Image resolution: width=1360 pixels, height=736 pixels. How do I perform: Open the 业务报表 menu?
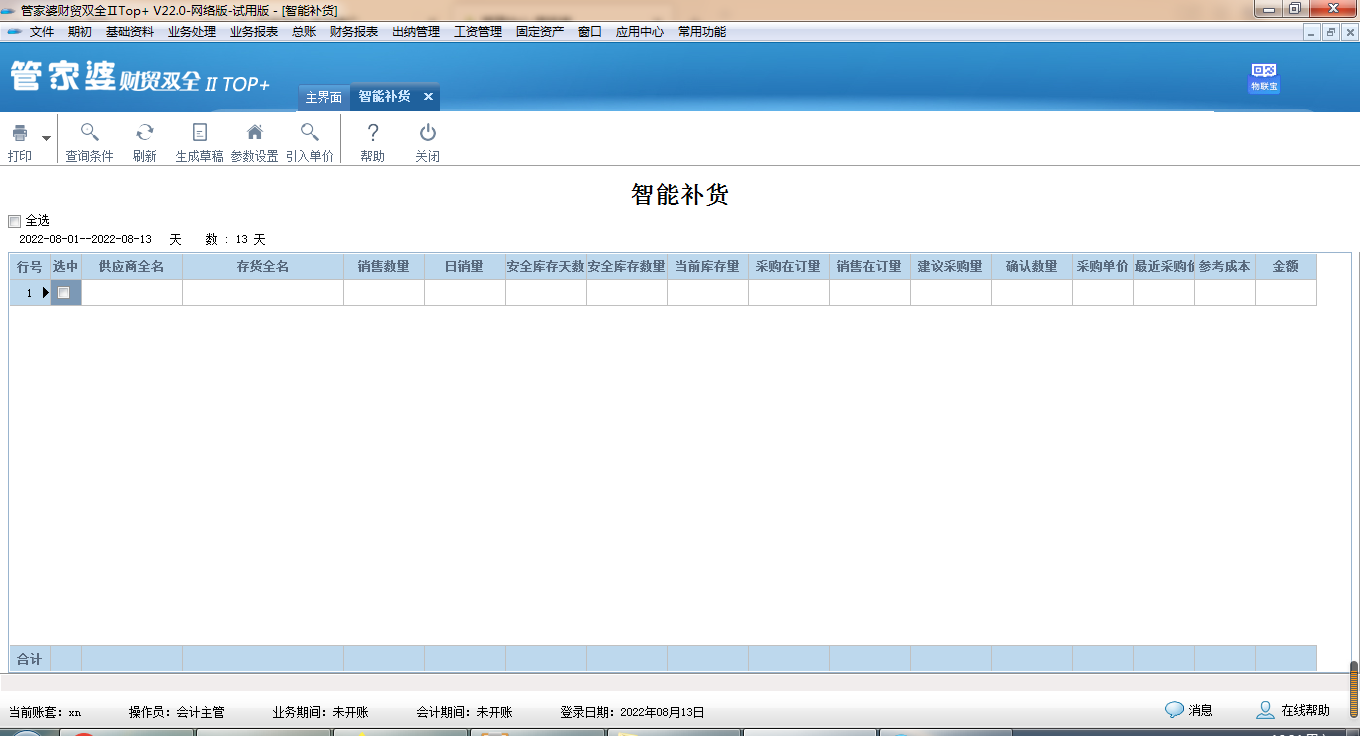click(254, 32)
